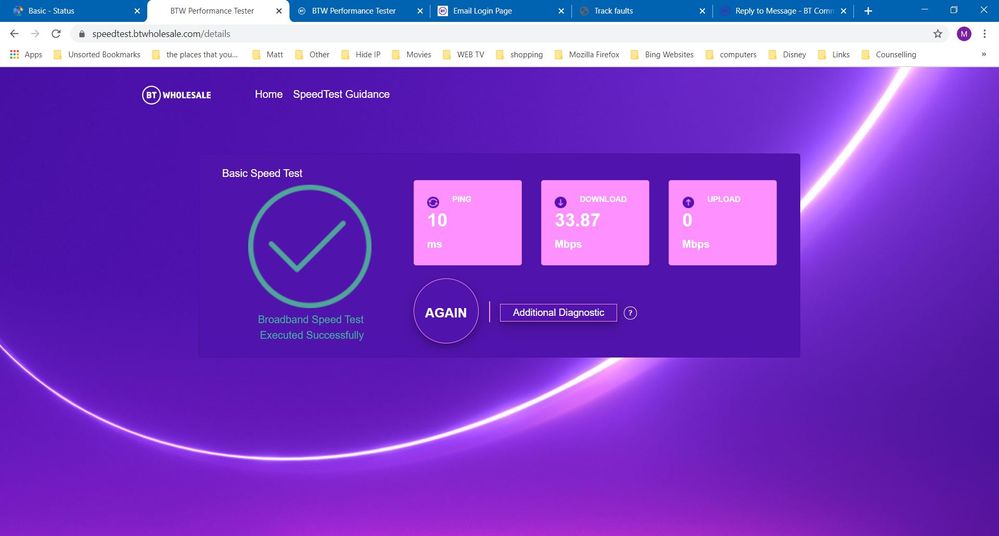Image resolution: width=999 pixels, height=536 pixels.
Task: Click the browser reload page icon
Action: 56,33
